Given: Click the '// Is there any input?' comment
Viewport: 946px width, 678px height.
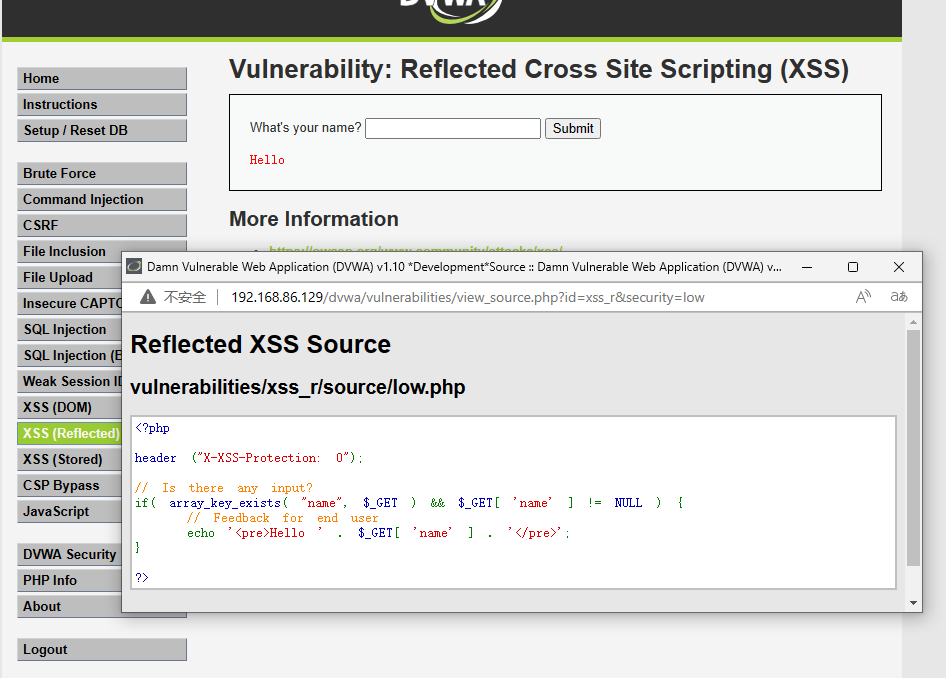Looking at the screenshot, I should pos(224,487).
